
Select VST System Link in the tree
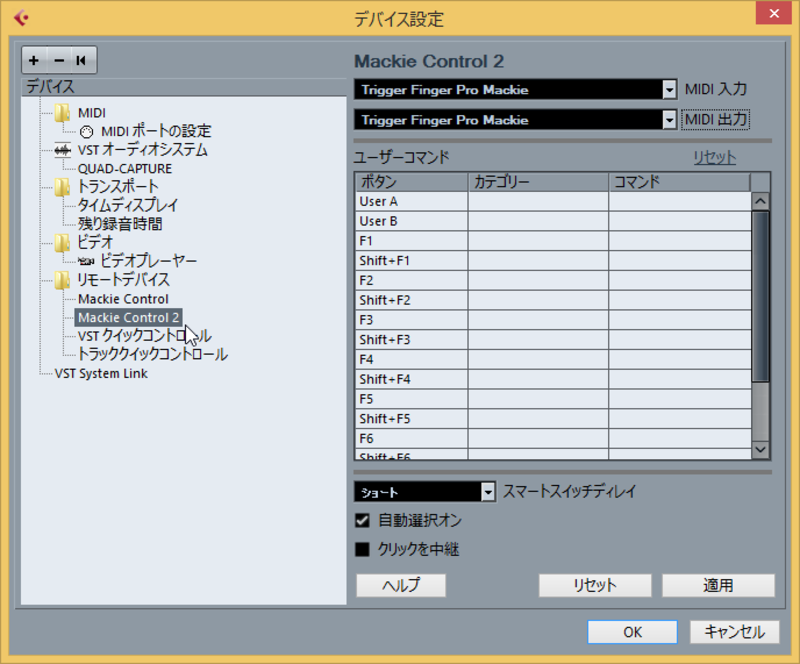101,374
